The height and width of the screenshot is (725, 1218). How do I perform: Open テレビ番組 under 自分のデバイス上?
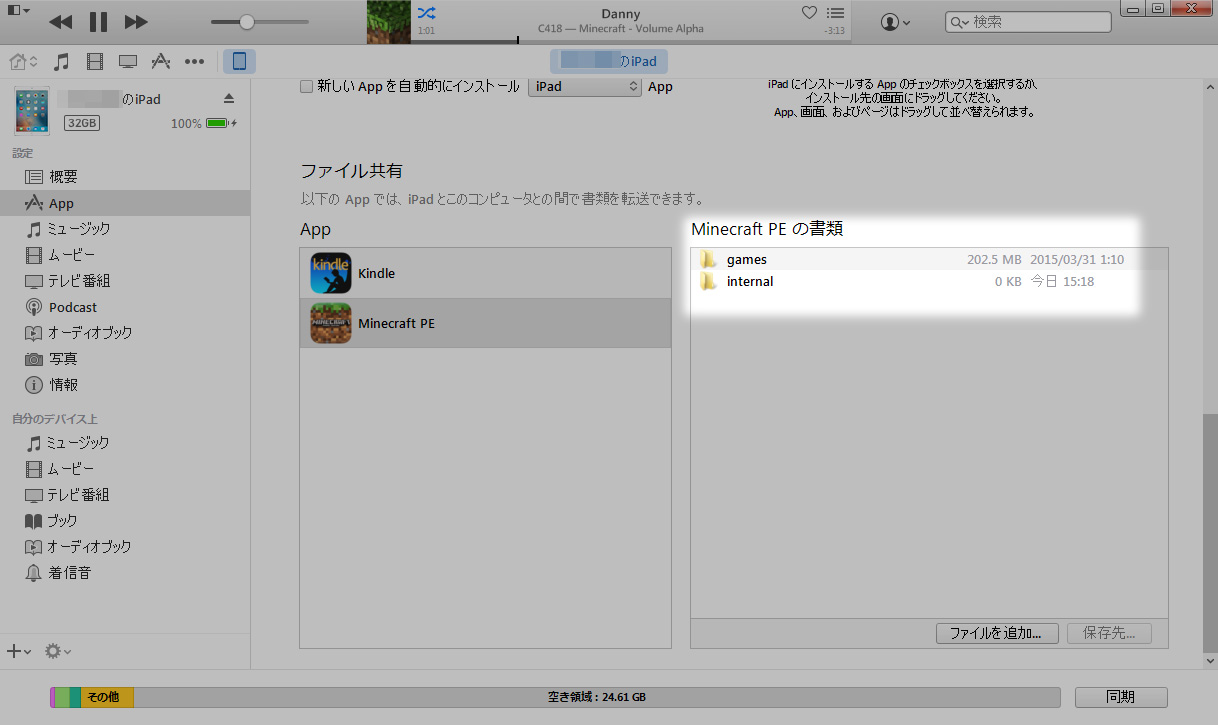[x=125, y=495]
